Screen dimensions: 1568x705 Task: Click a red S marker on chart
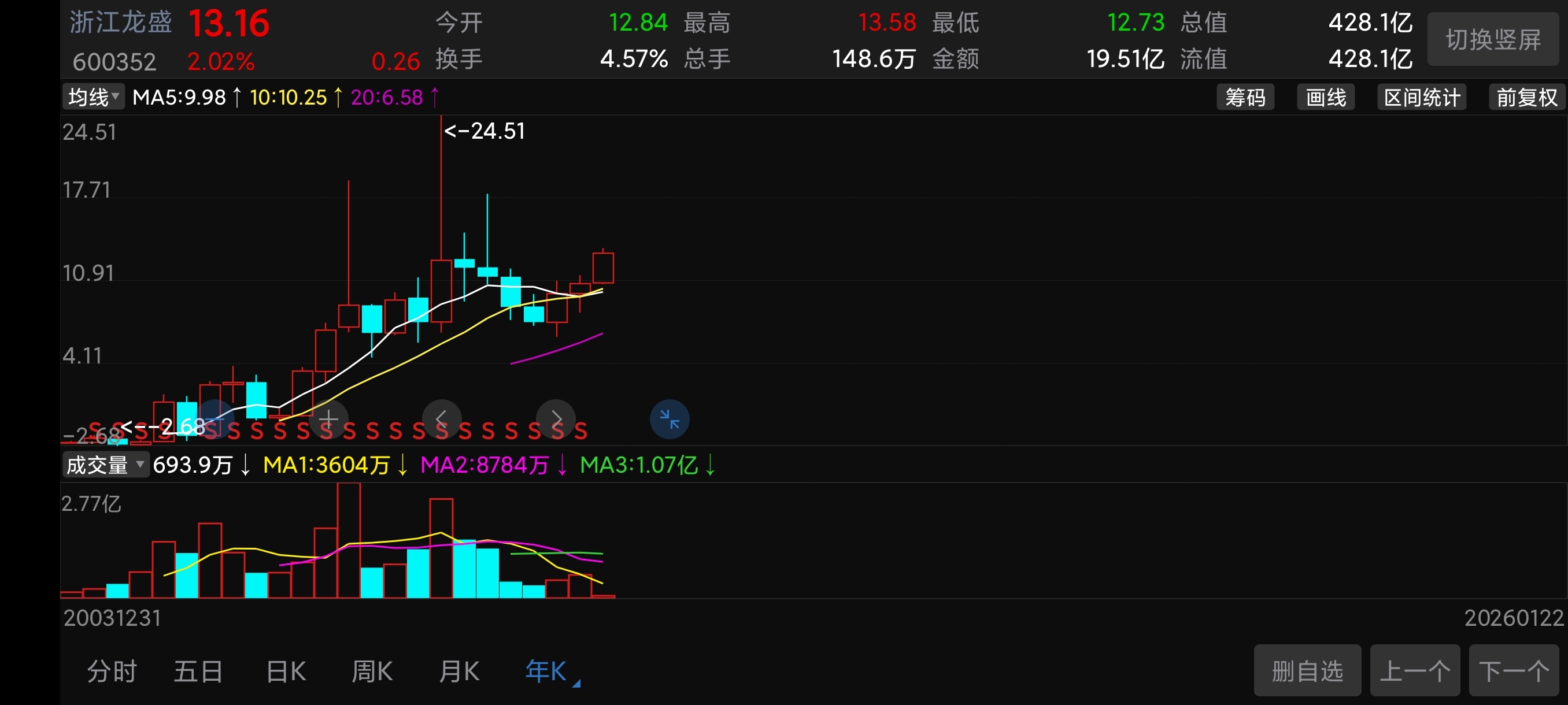click(x=372, y=431)
